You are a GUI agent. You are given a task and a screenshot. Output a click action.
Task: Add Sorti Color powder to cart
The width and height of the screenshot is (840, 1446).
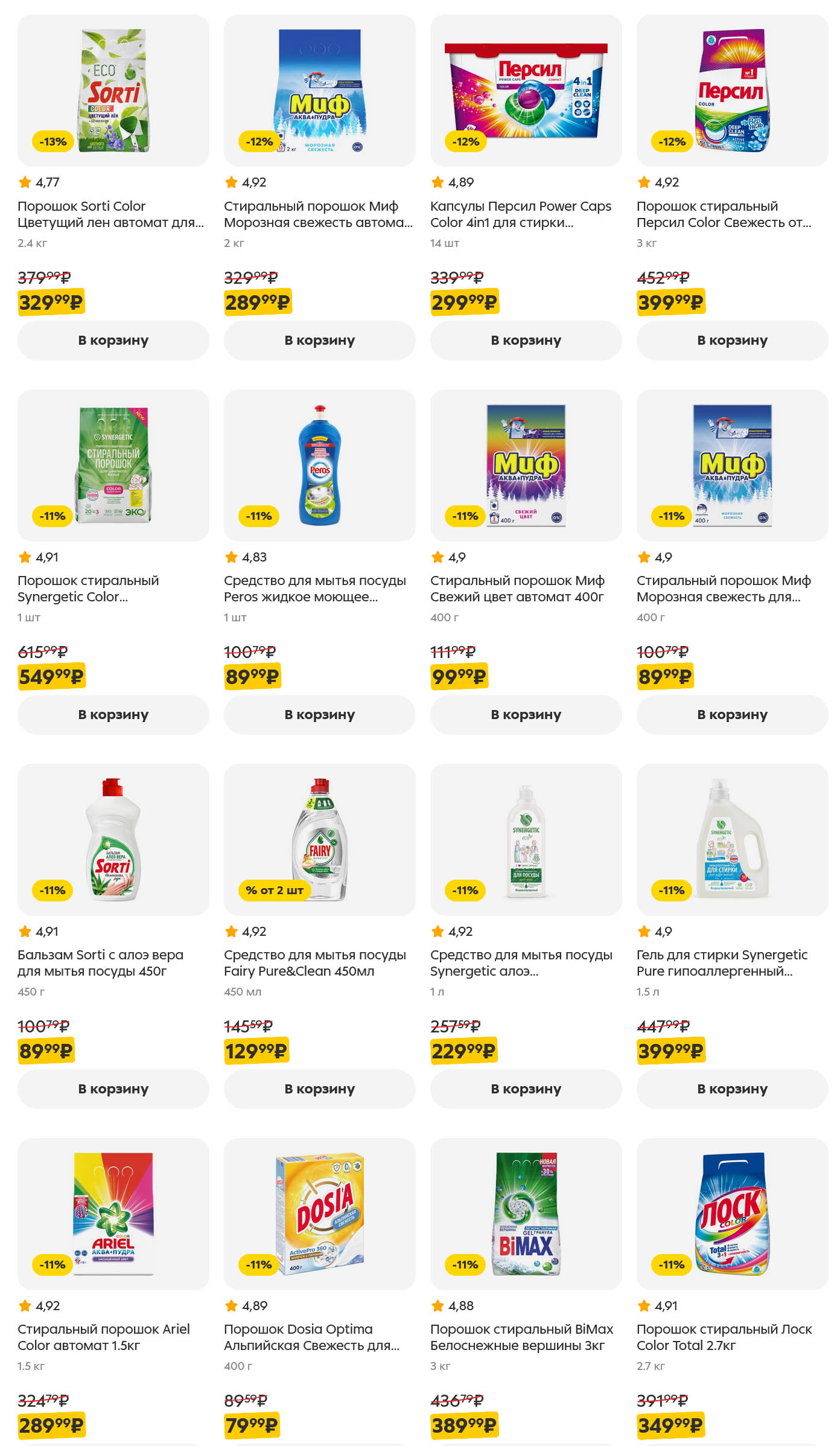point(113,341)
